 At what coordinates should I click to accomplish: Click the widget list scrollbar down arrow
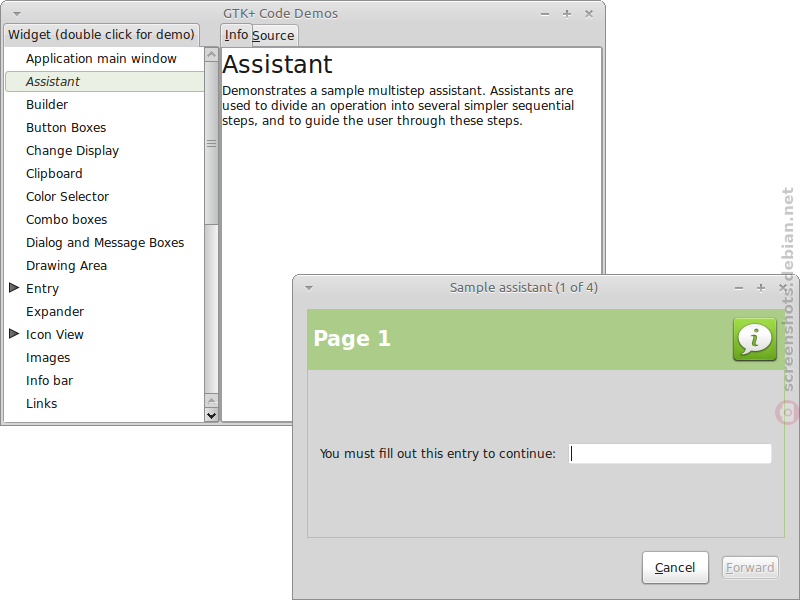coord(211,415)
